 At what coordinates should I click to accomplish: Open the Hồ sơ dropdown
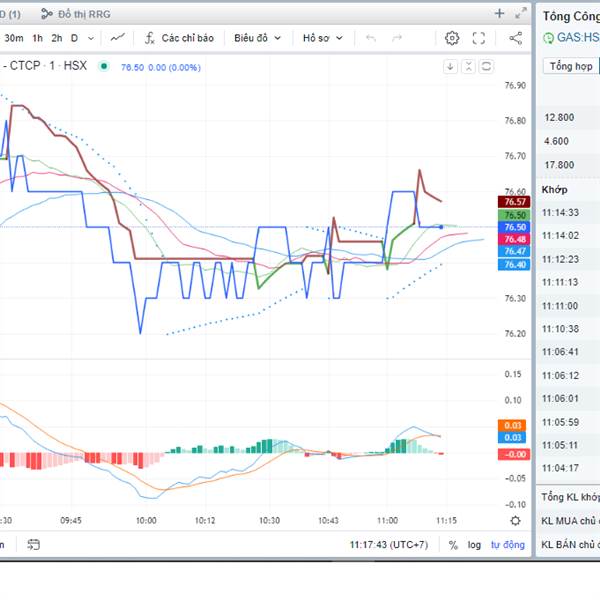coord(322,38)
